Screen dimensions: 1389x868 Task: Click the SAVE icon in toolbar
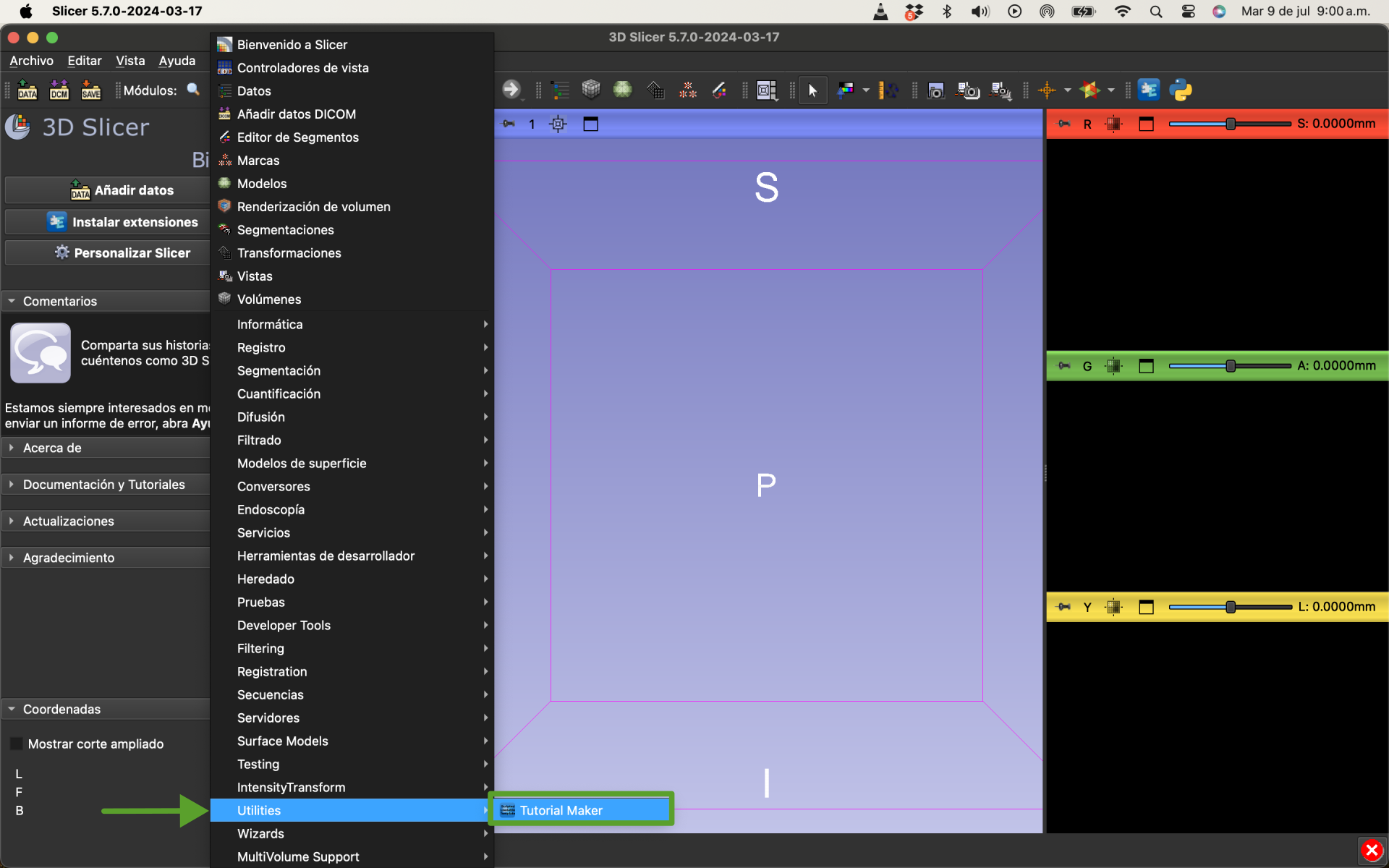pos(91,90)
